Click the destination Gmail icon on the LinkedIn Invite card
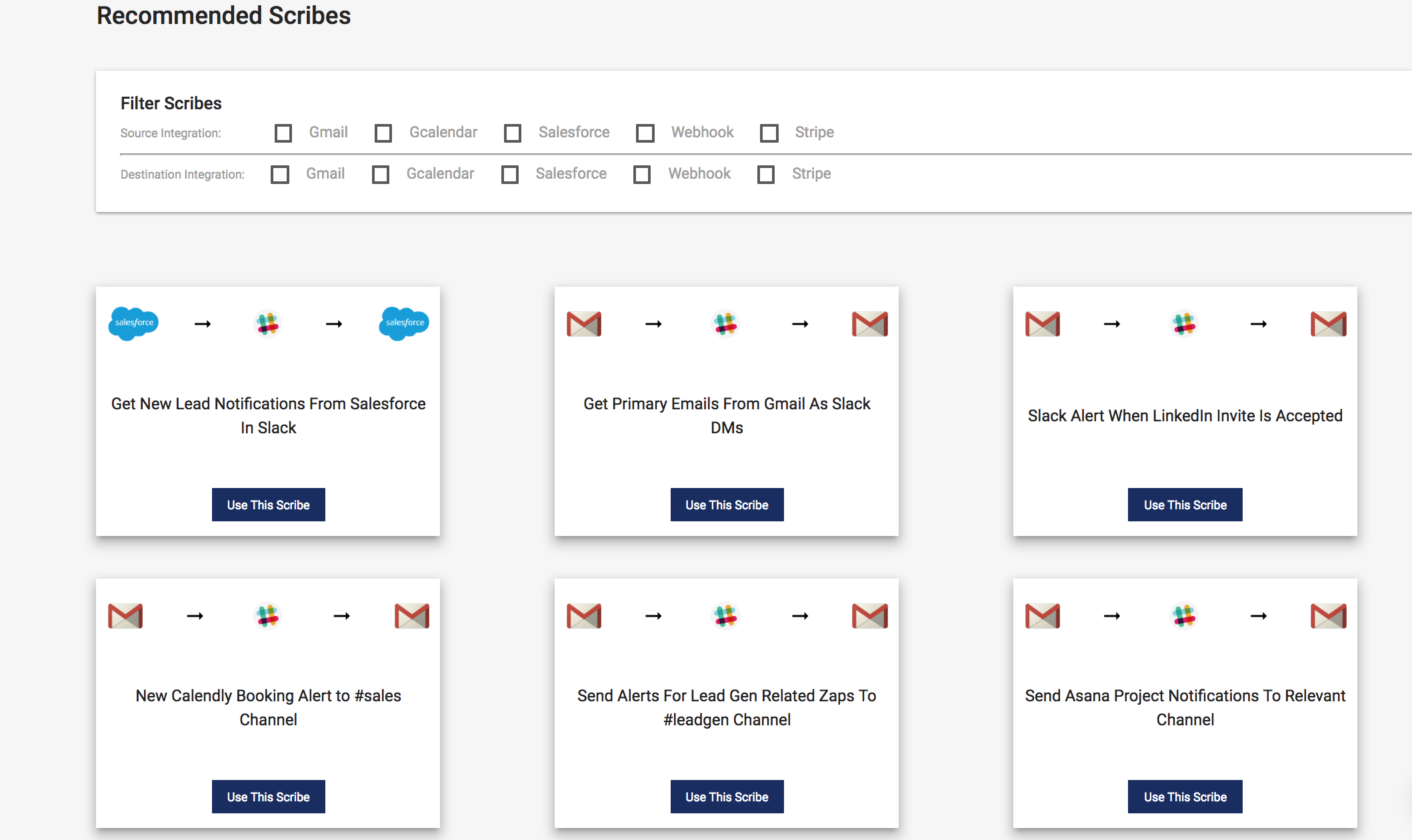The width and height of the screenshot is (1412, 840). coord(1329,324)
